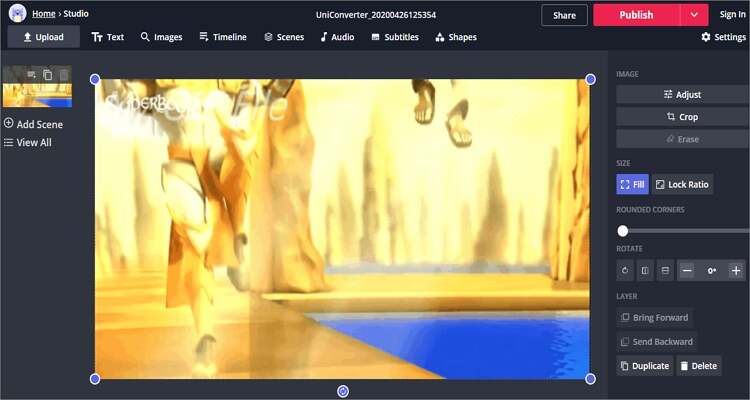Open Settings with the gear icon

tap(723, 37)
